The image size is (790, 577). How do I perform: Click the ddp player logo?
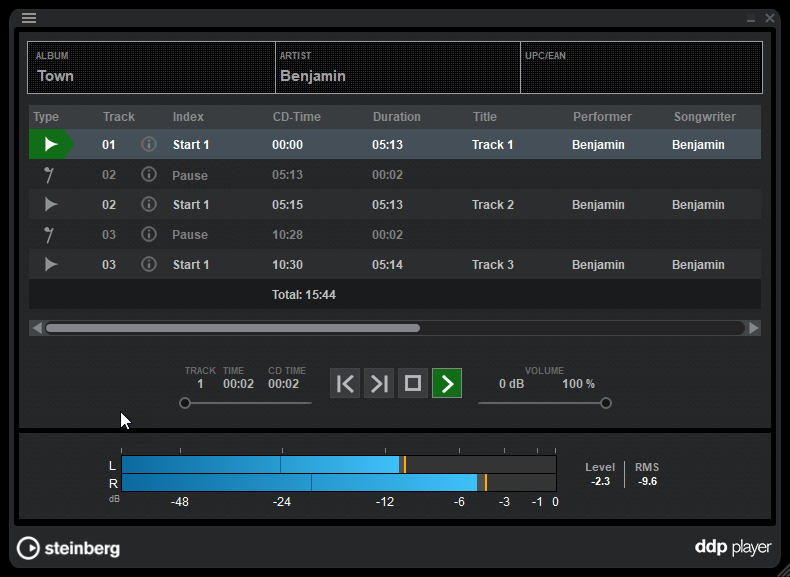tap(733, 547)
